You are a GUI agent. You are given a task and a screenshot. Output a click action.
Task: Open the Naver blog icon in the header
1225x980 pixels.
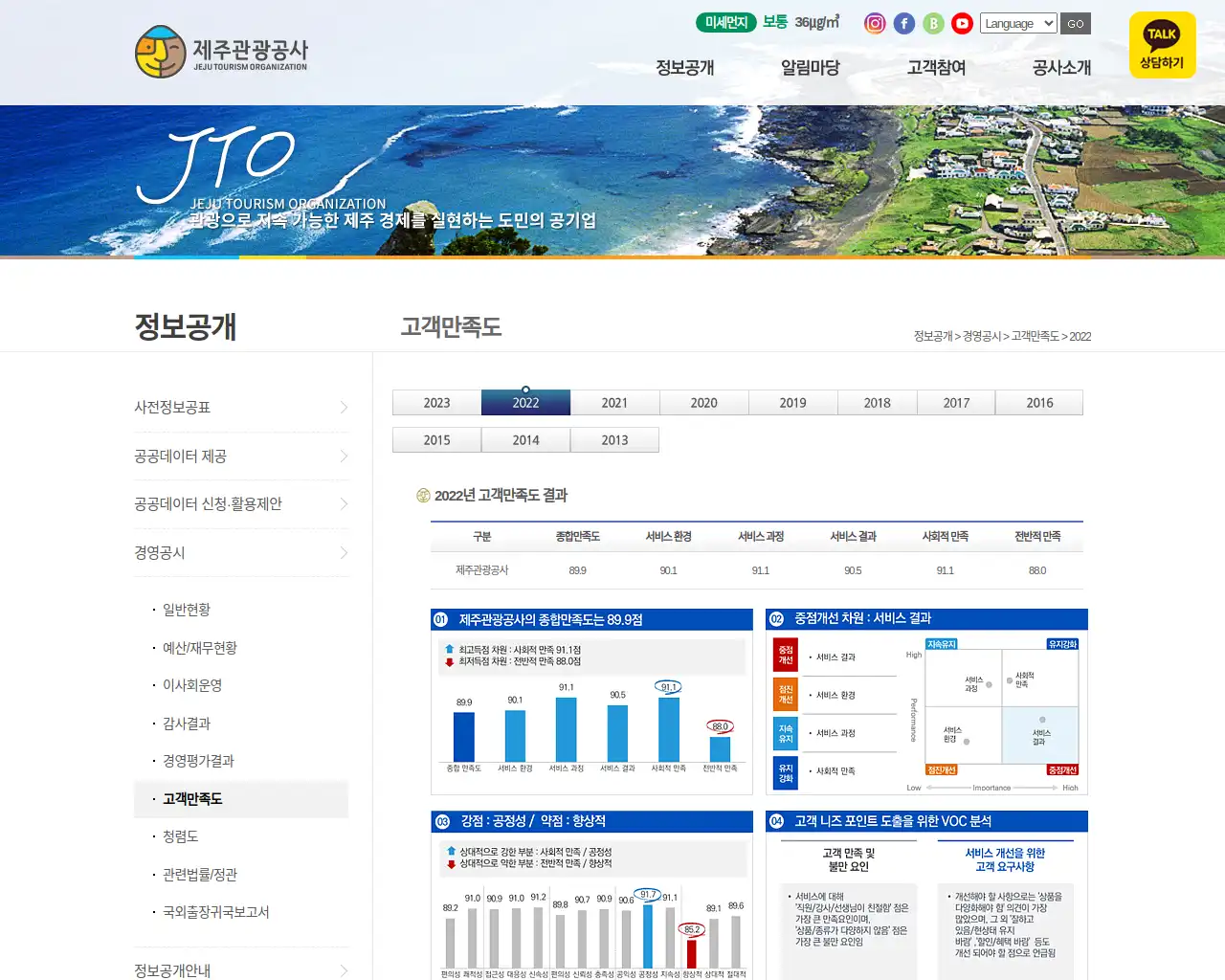click(x=932, y=23)
